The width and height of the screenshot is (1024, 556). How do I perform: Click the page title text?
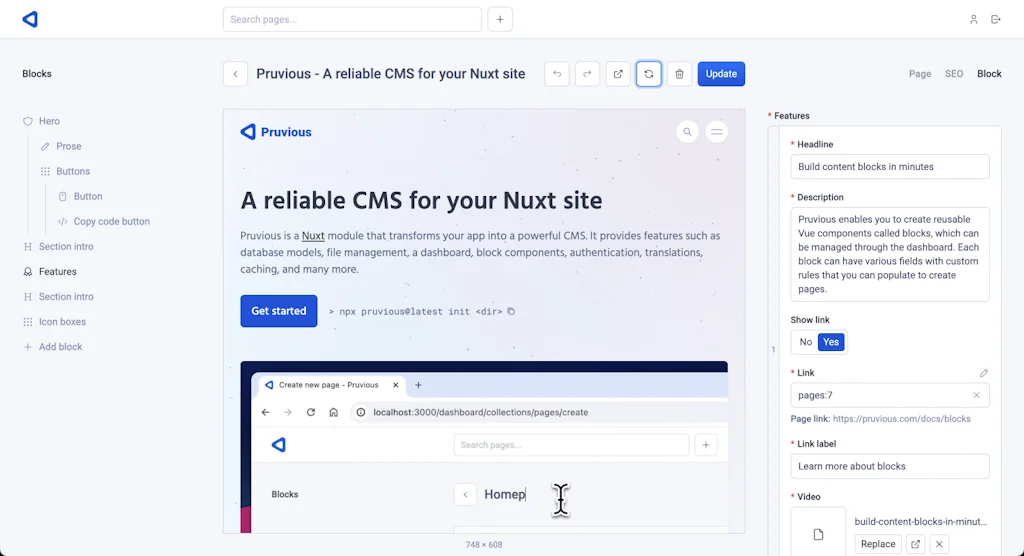tap(391, 74)
